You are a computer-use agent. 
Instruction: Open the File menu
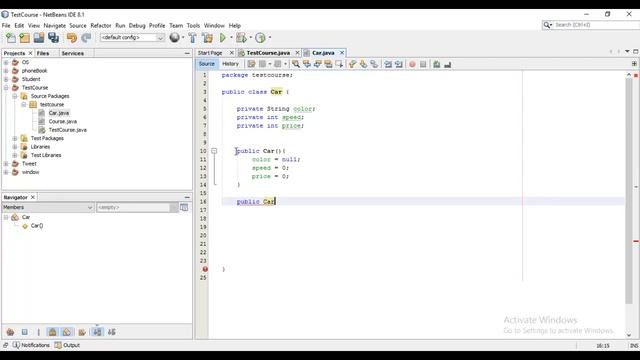[x=6, y=25]
